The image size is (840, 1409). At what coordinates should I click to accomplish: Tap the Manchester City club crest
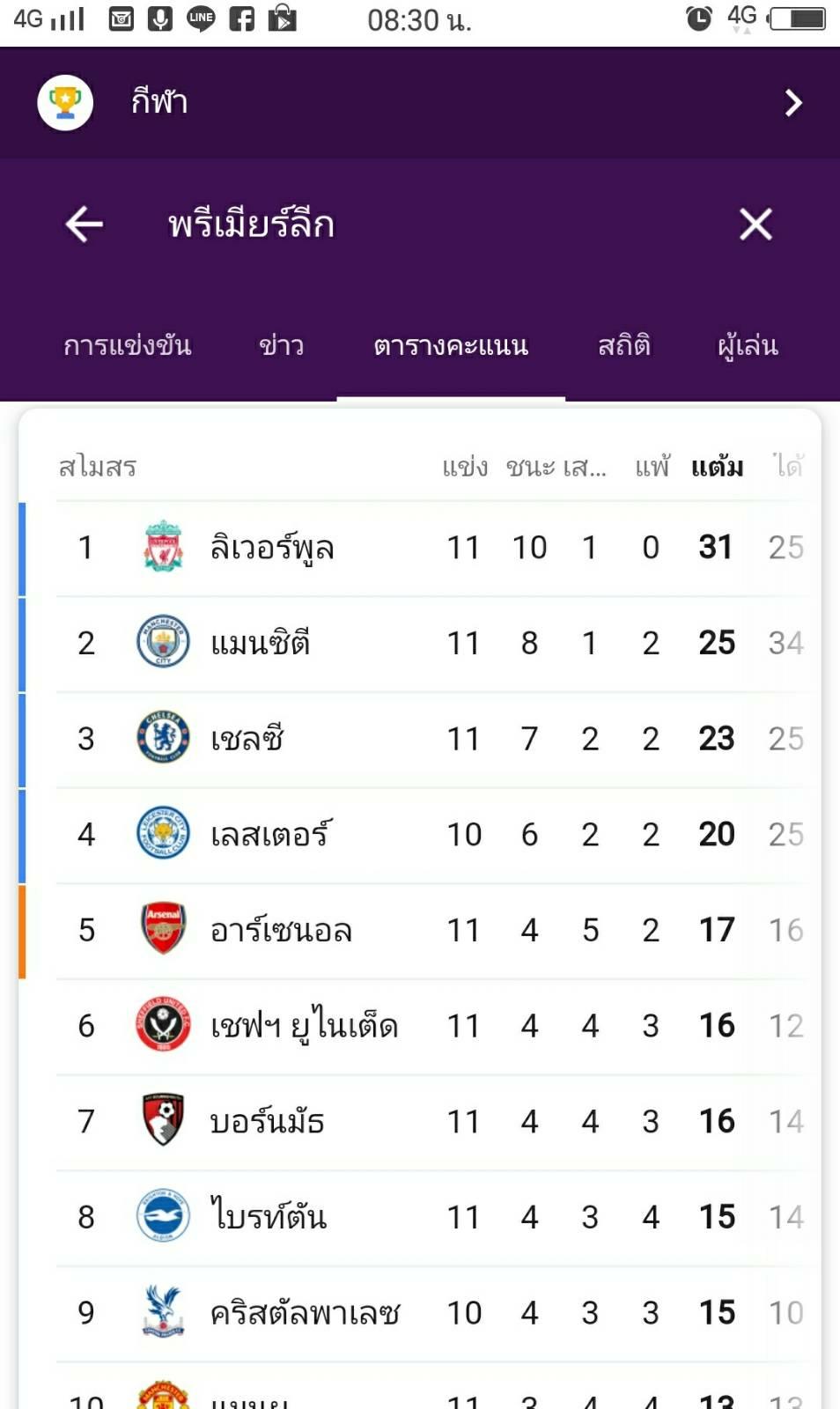163,642
